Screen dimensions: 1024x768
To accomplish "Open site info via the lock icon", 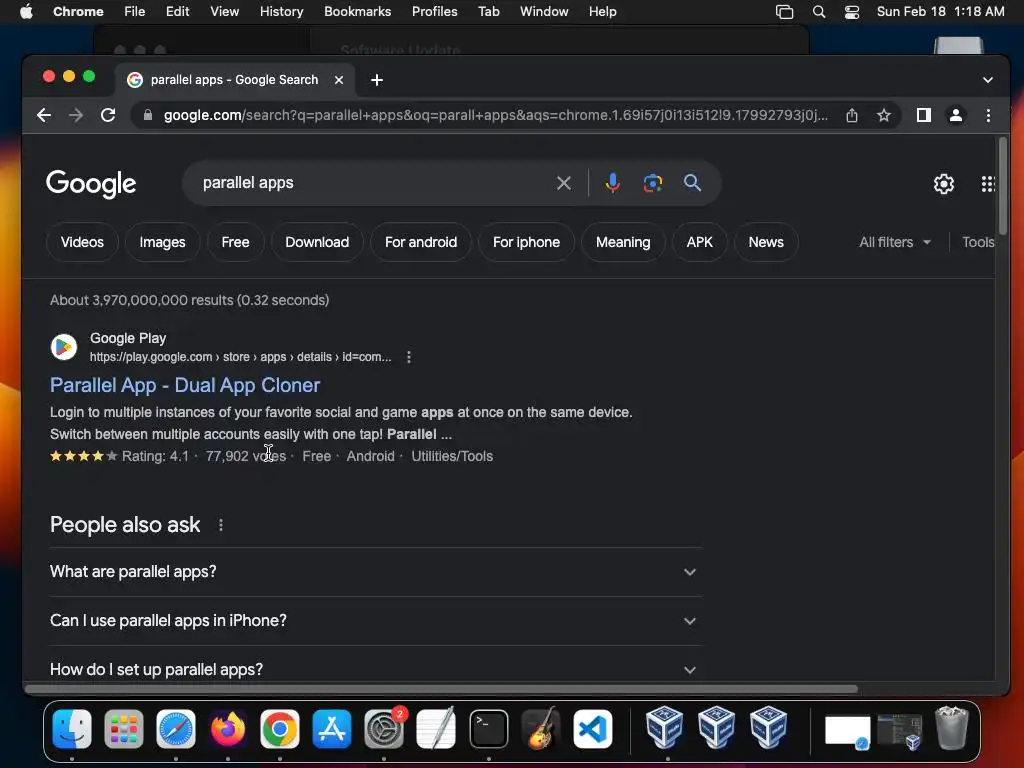I will tap(148, 116).
